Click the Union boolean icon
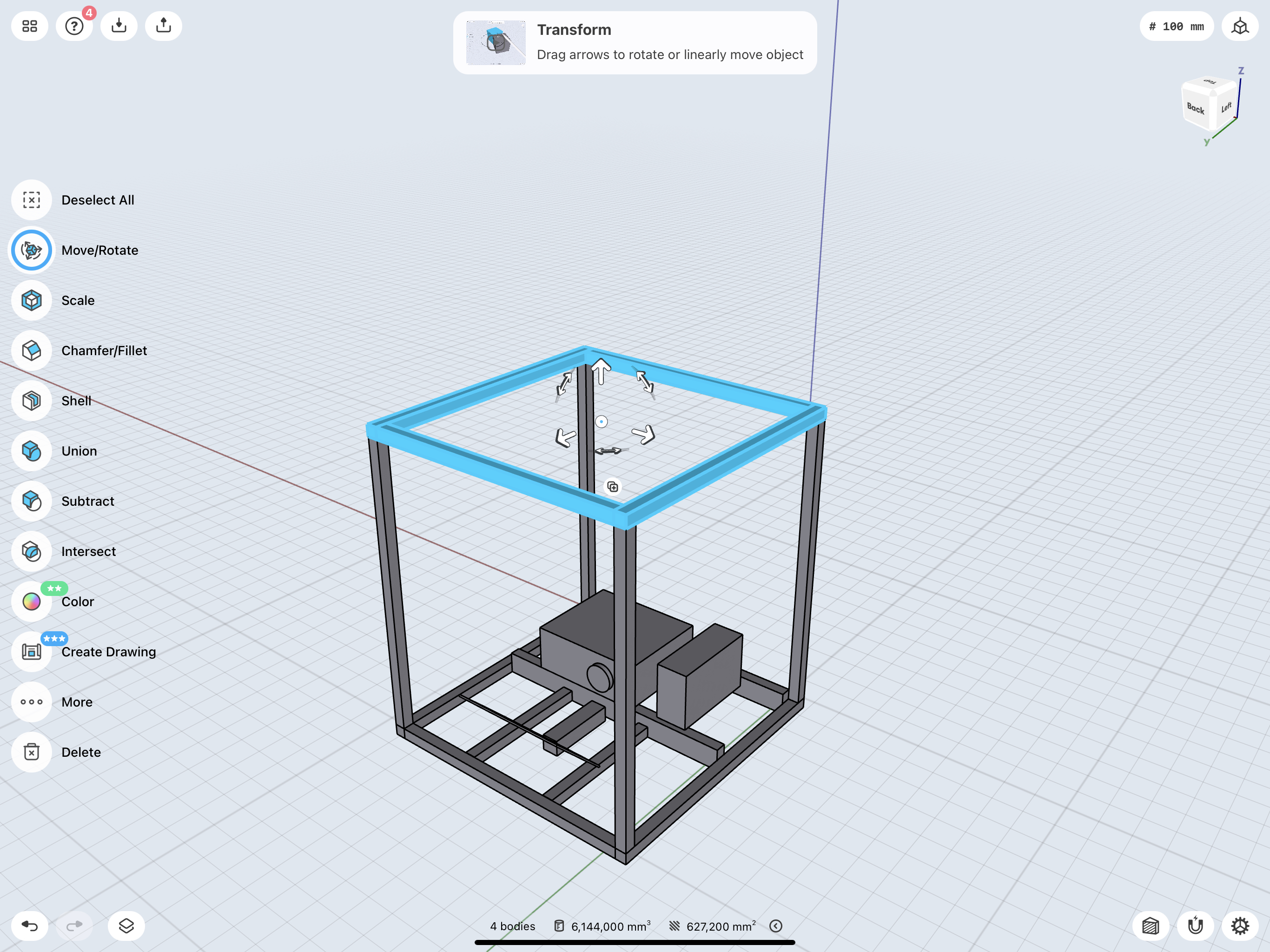Screen dimensions: 1270x952 [32, 451]
